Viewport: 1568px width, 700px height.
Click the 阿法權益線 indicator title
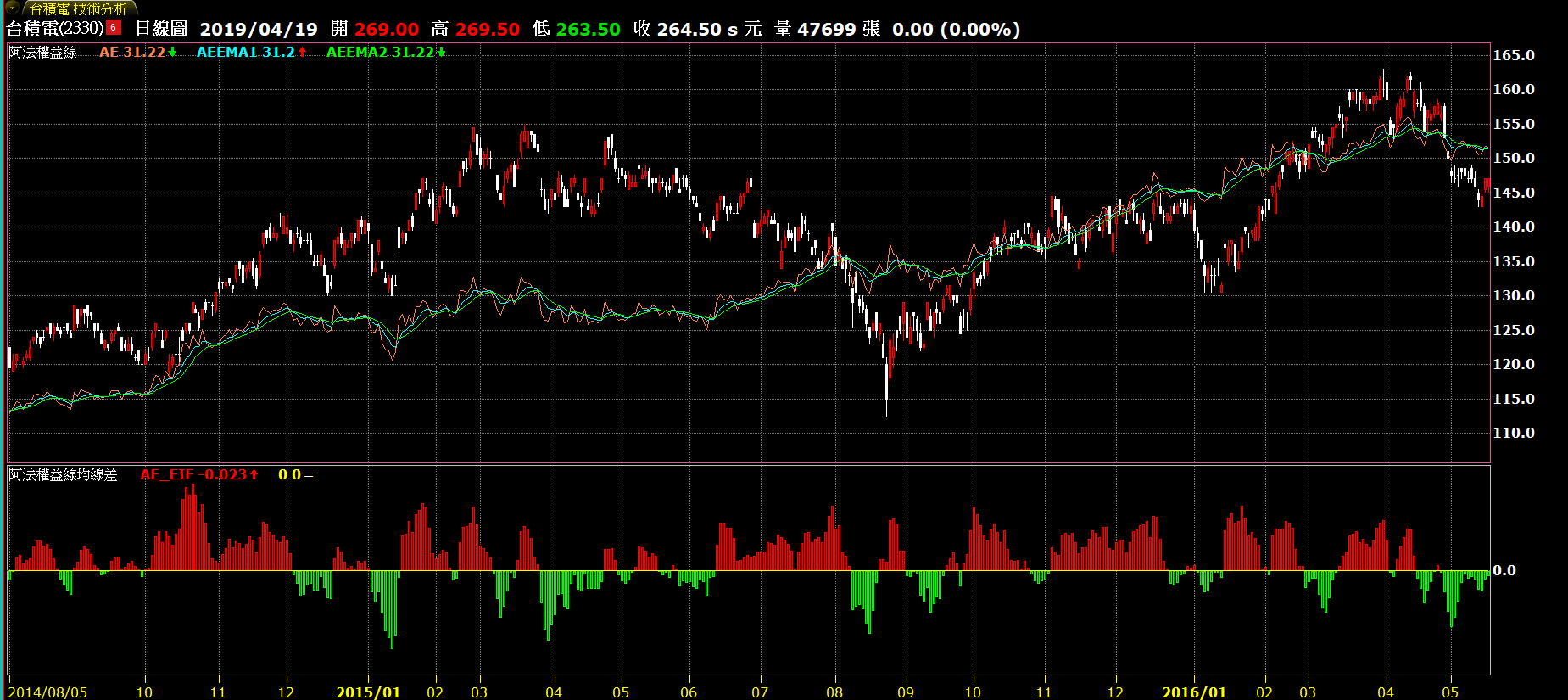click(x=43, y=53)
